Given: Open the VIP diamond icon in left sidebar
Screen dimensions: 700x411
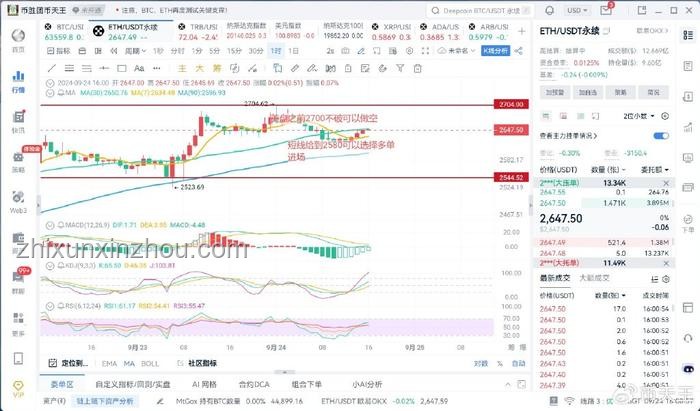Looking at the screenshot, I should pos(18,389).
